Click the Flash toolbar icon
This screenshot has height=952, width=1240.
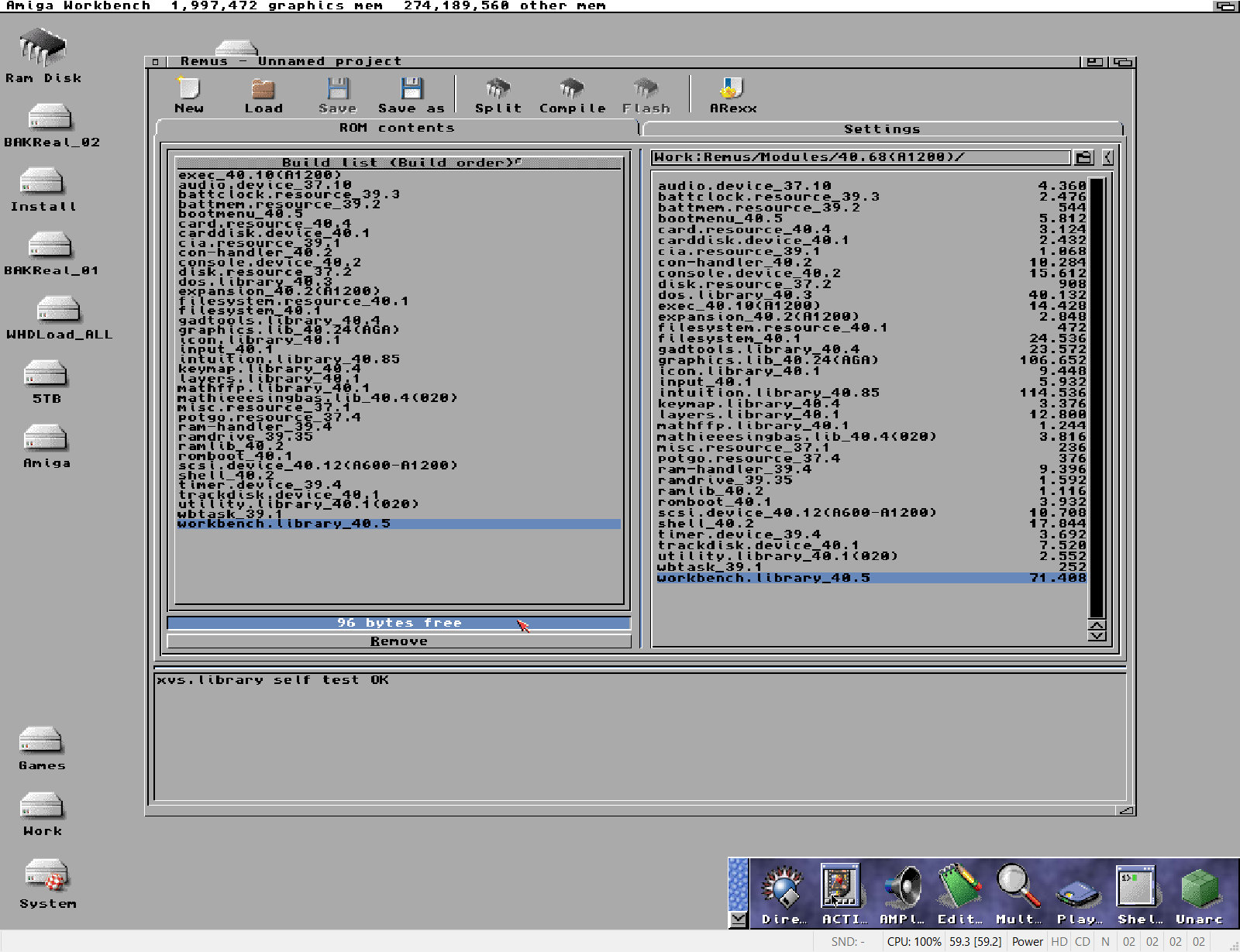point(646,95)
